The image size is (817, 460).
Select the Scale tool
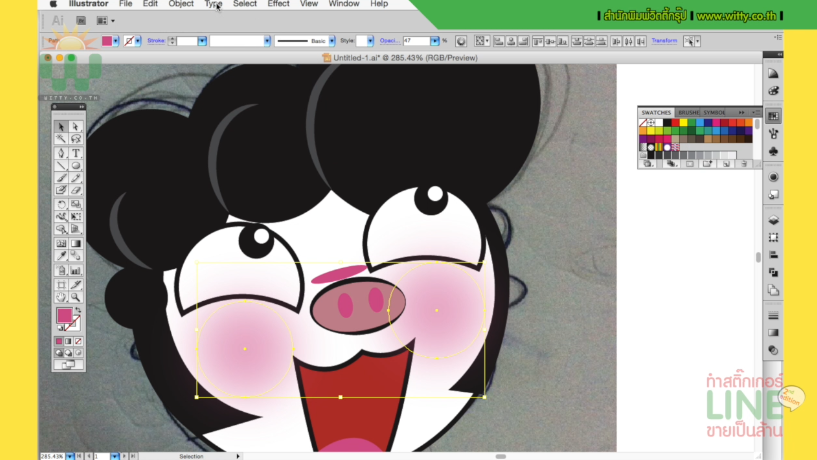76,204
